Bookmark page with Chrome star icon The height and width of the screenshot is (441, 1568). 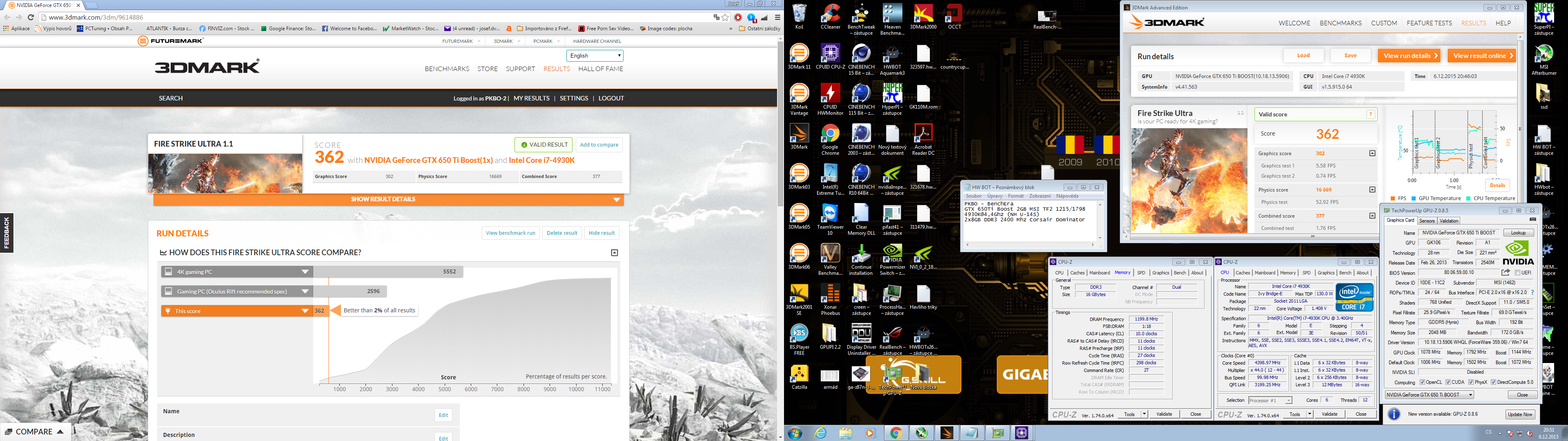[725, 18]
